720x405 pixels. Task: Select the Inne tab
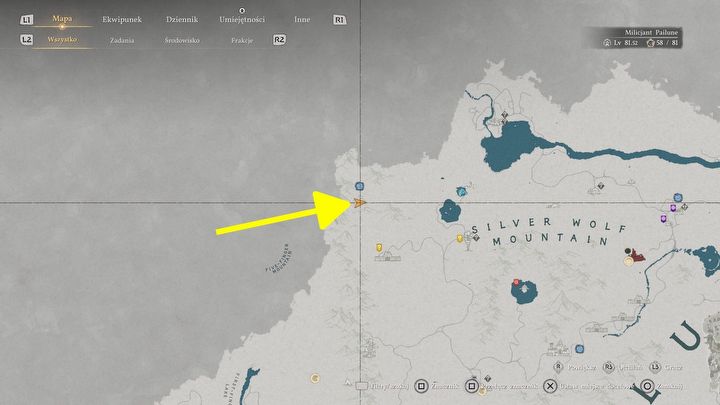[302, 19]
